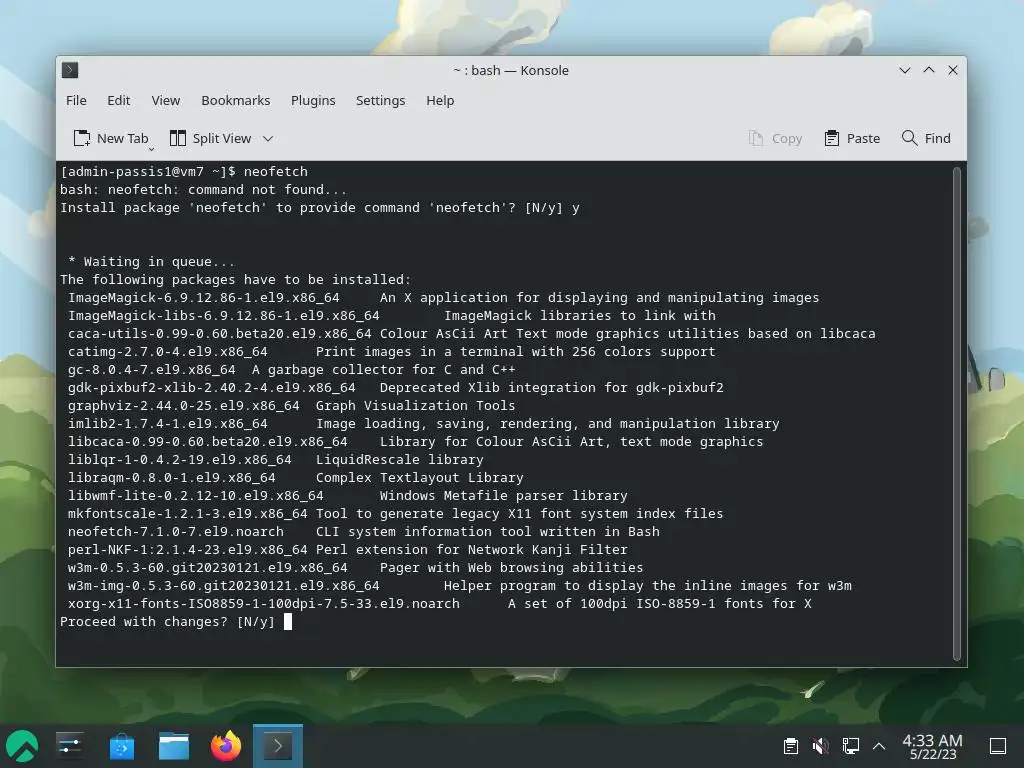Open the Plugins menu

coord(313,101)
